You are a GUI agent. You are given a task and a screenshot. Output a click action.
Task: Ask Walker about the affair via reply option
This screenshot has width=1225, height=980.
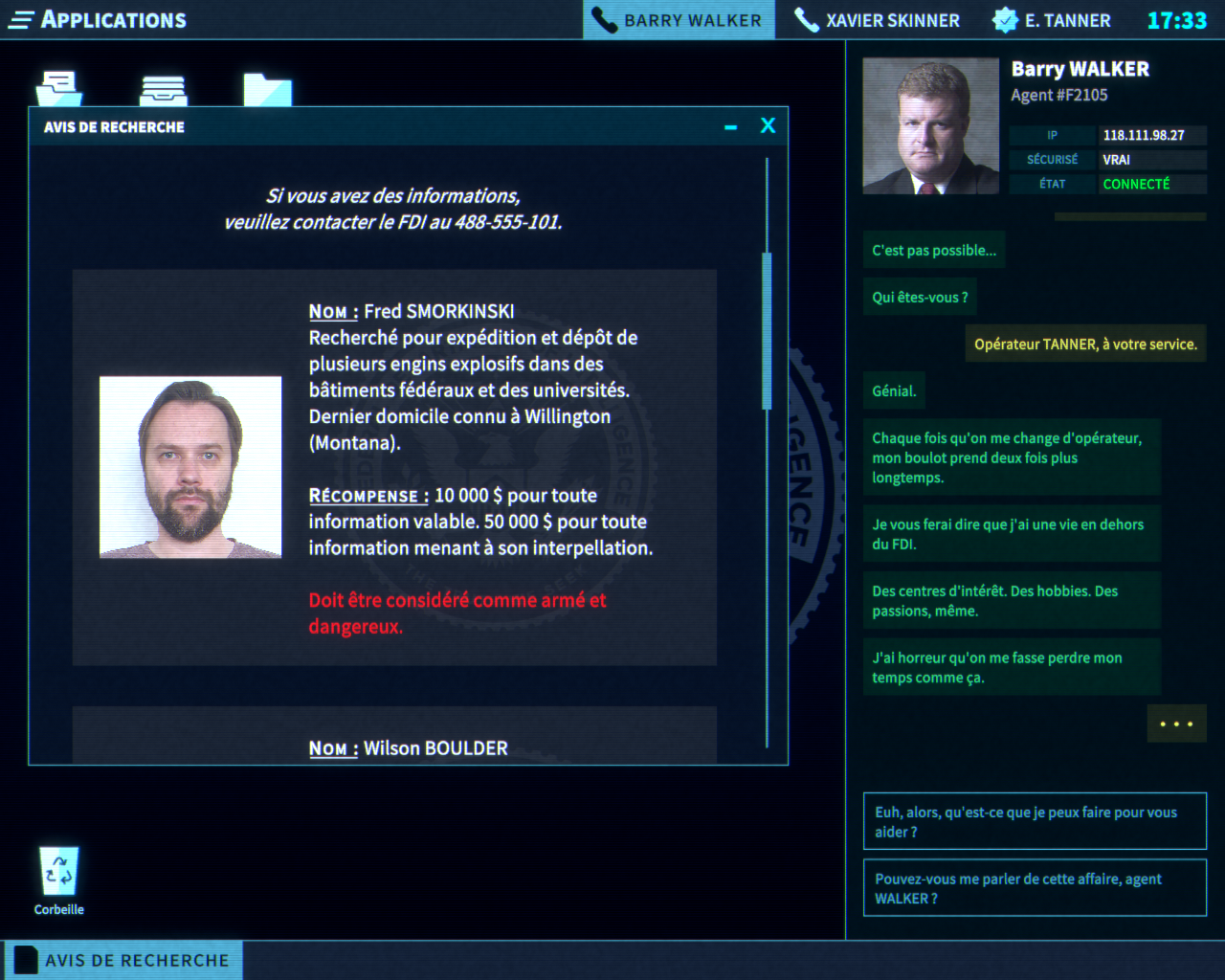click(x=1035, y=888)
